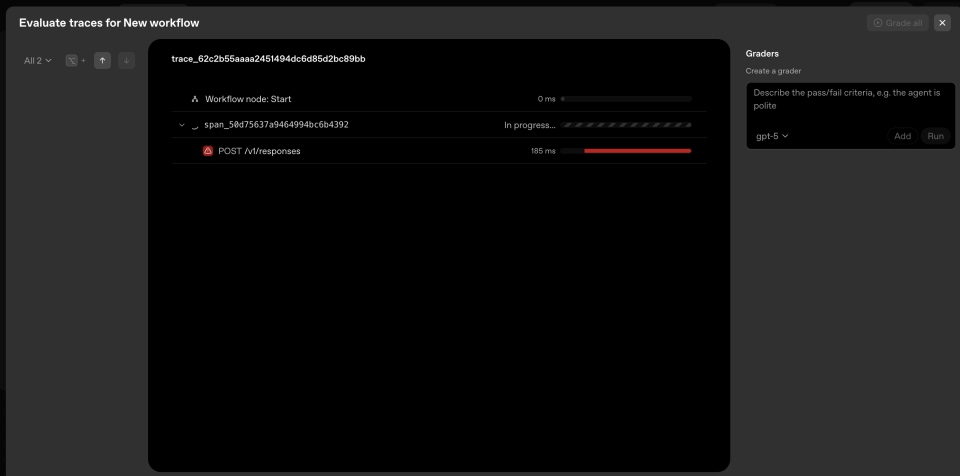Open the POST /v1/responses row
The height and width of the screenshot is (476, 960).
point(439,151)
